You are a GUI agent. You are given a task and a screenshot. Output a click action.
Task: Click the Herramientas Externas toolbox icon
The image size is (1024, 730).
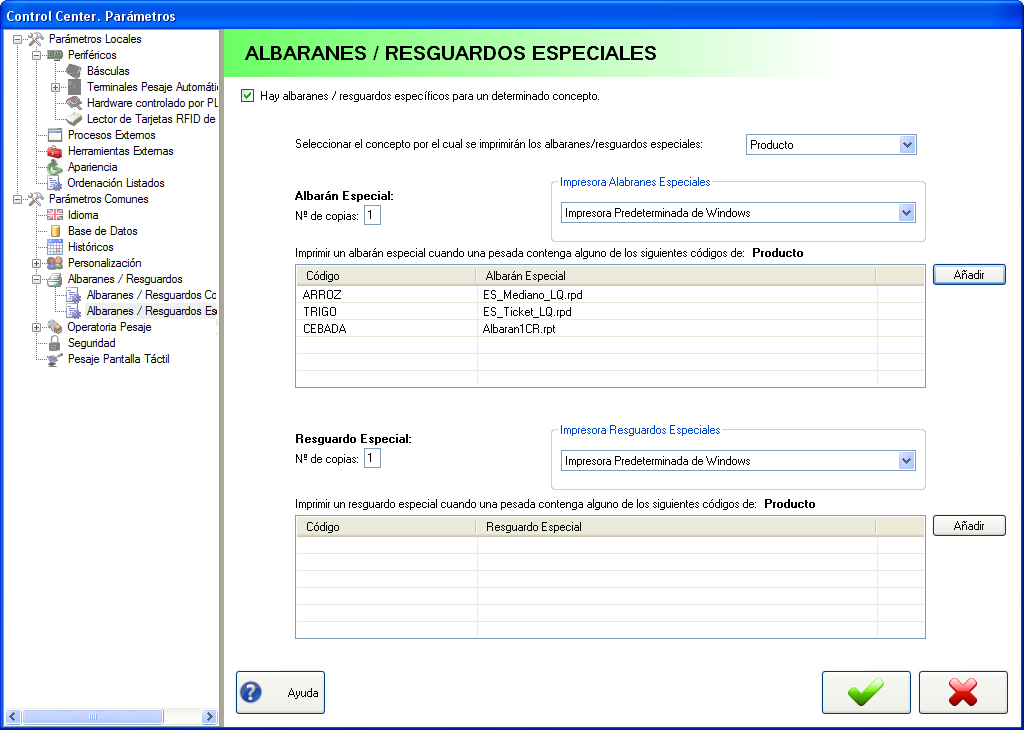[55, 151]
